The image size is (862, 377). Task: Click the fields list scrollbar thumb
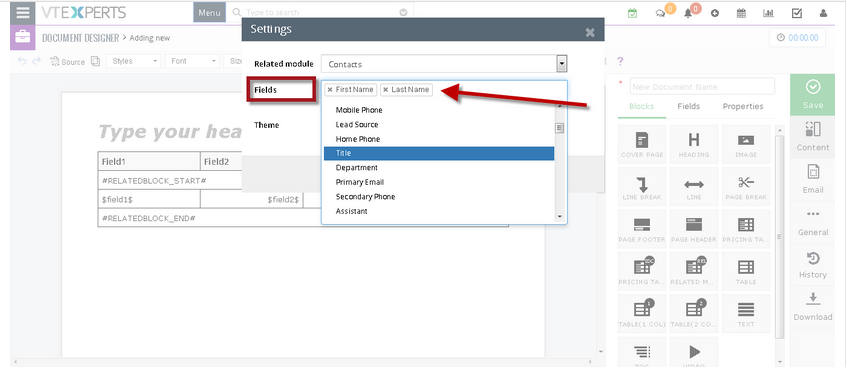point(560,128)
